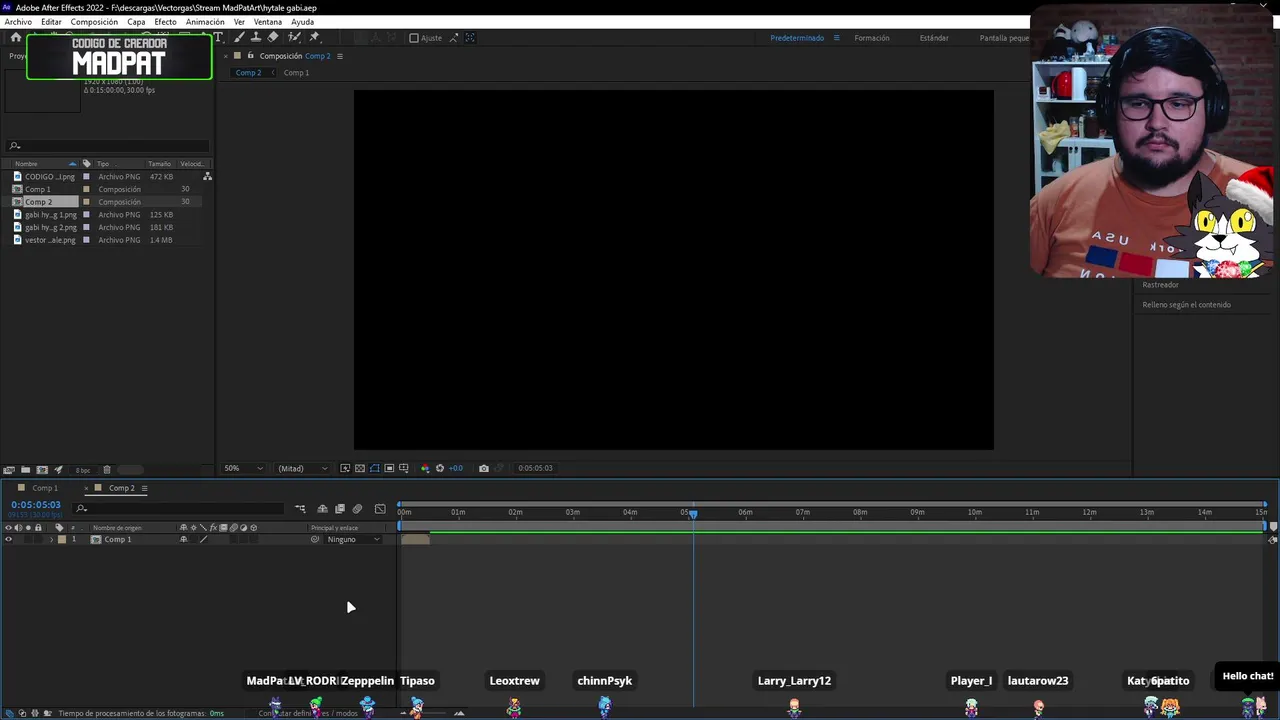This screenshot has height=720, width=1280.
Task: Toggle shy layers switch in timeline
Action: [x=322, y=509]
